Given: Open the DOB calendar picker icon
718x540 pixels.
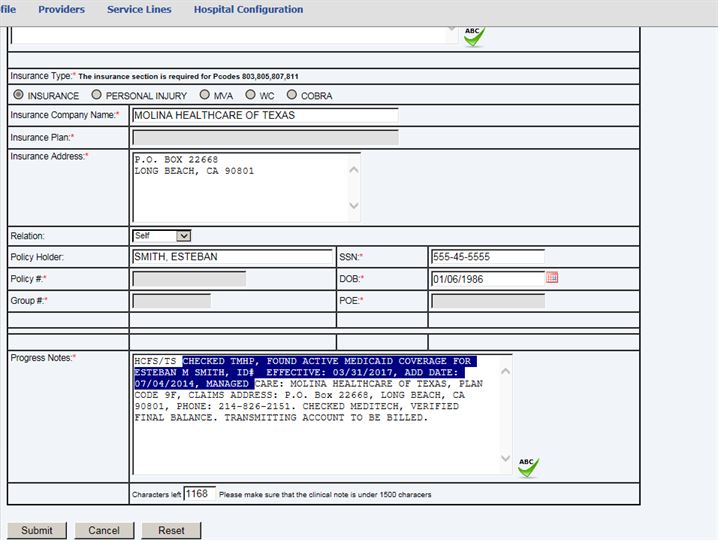Looking at the screenshot, I should coord(552,278).
